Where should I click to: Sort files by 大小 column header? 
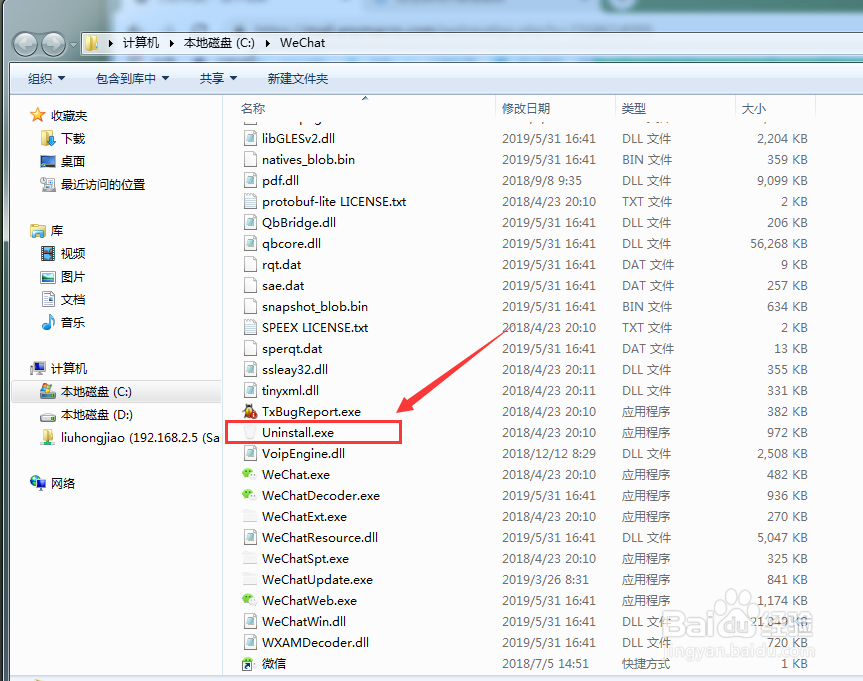pos(753,108)
